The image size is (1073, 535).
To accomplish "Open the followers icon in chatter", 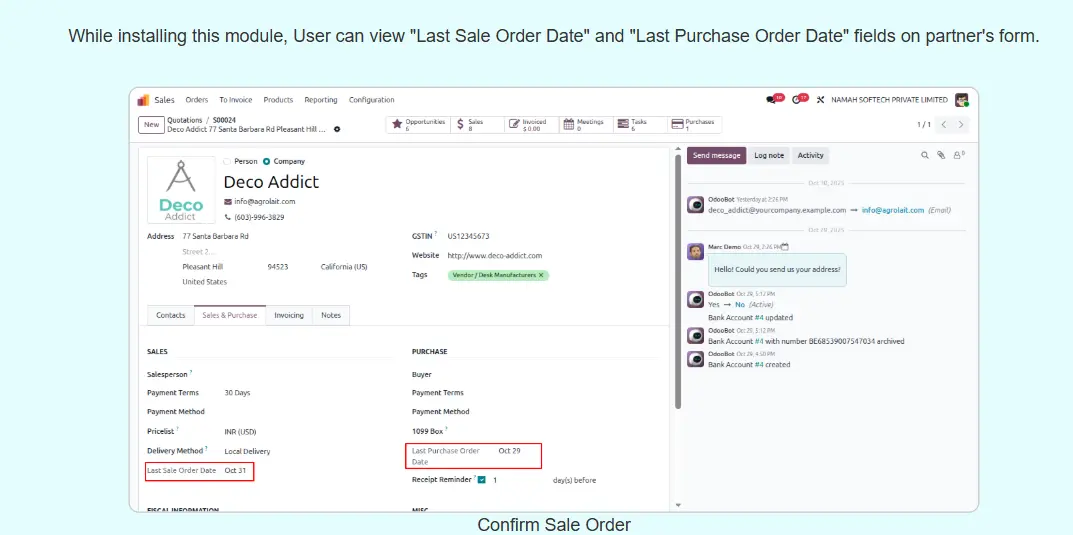I will coord(958,155).
